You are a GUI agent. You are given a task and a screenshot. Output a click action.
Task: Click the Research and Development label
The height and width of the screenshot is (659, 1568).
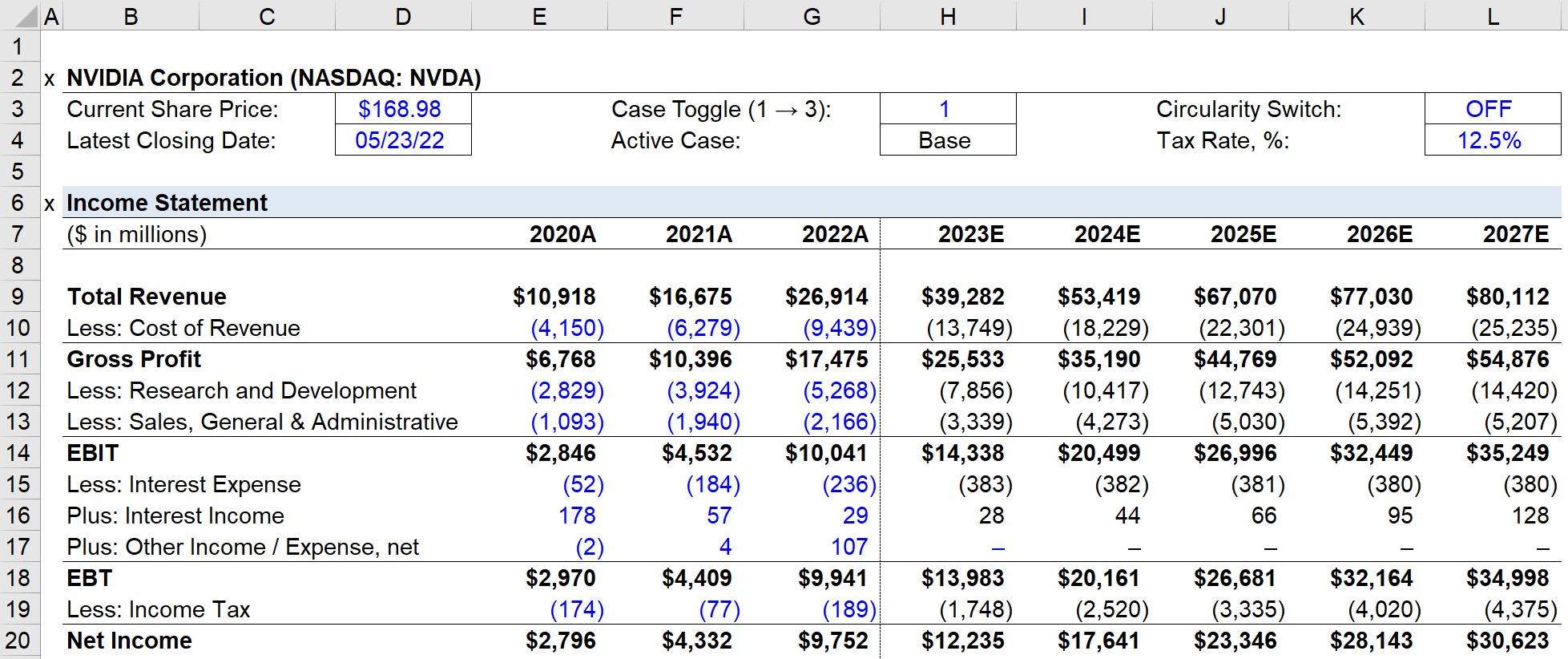point(241,390)
